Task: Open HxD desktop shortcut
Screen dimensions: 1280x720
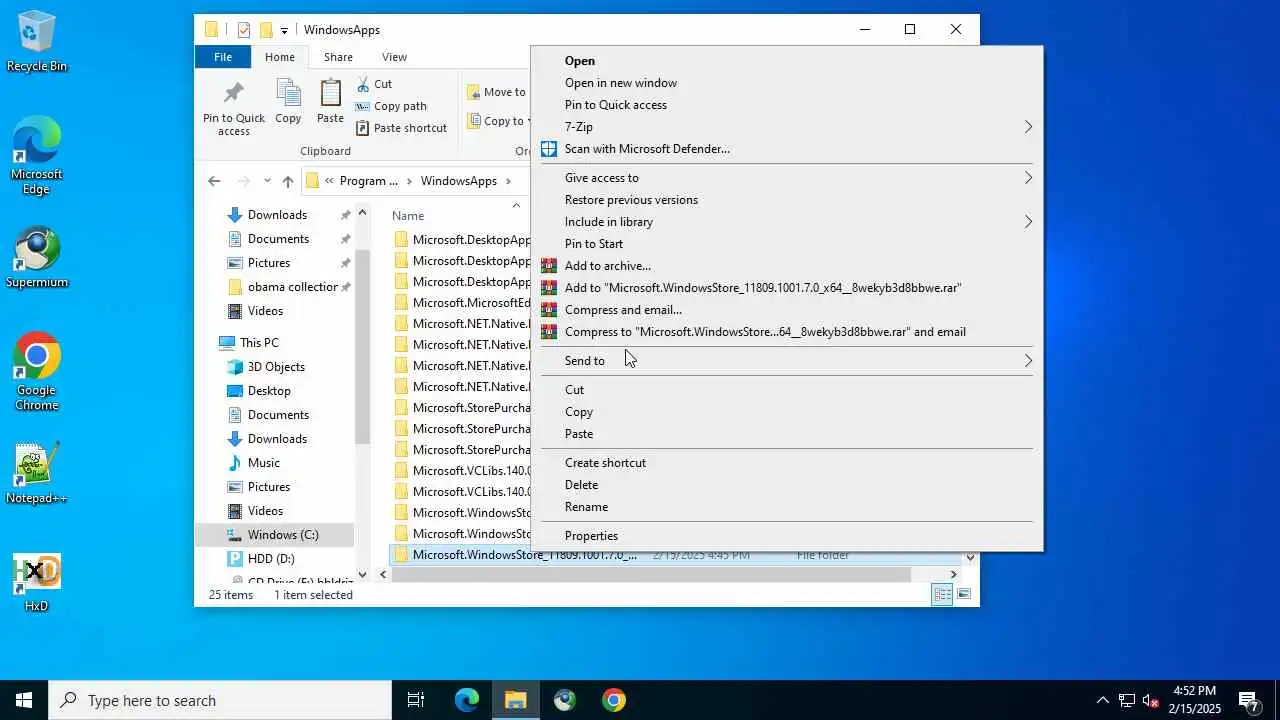Action: 37,582
